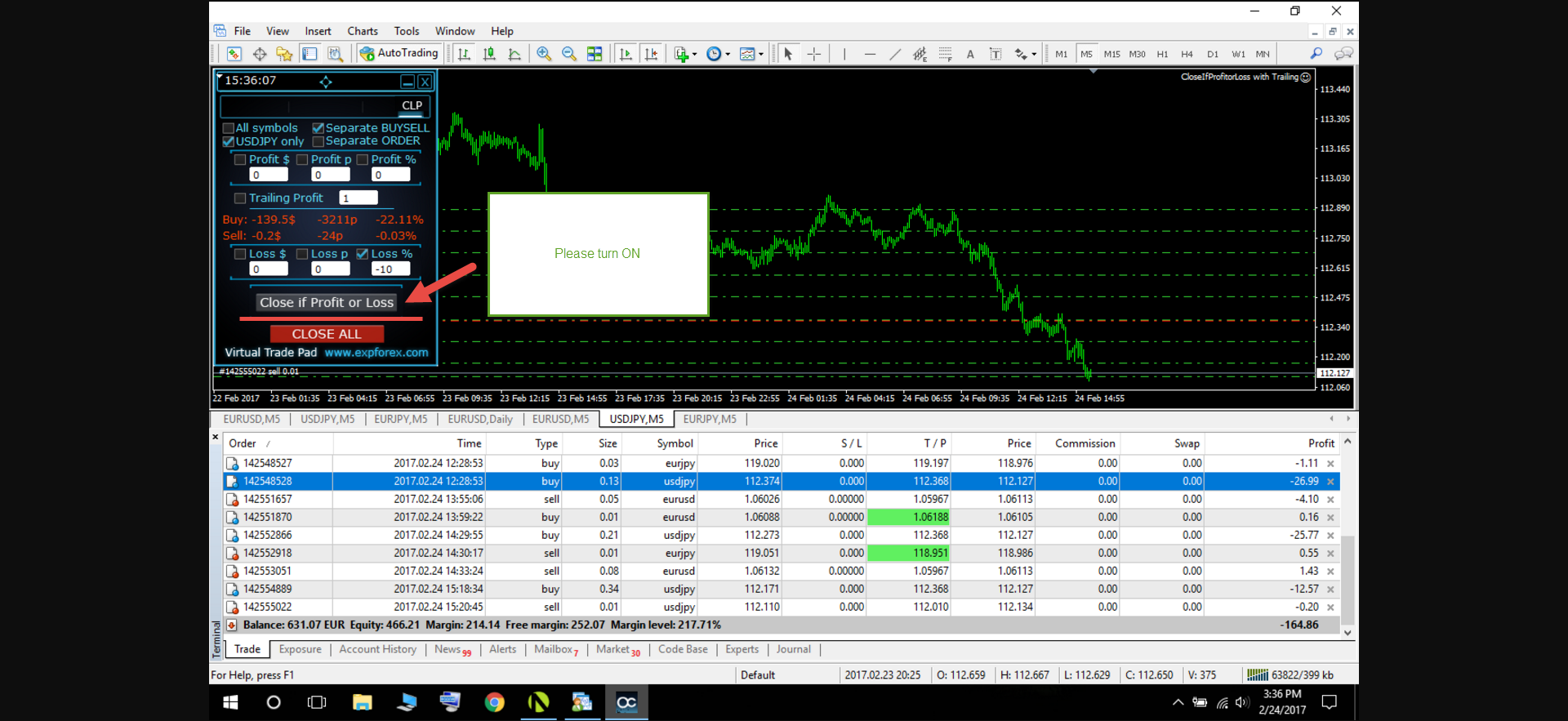Screen dimensions: 1568x721
Task: Open the Indicators list dropdown arrow
Action: [695, 55]
